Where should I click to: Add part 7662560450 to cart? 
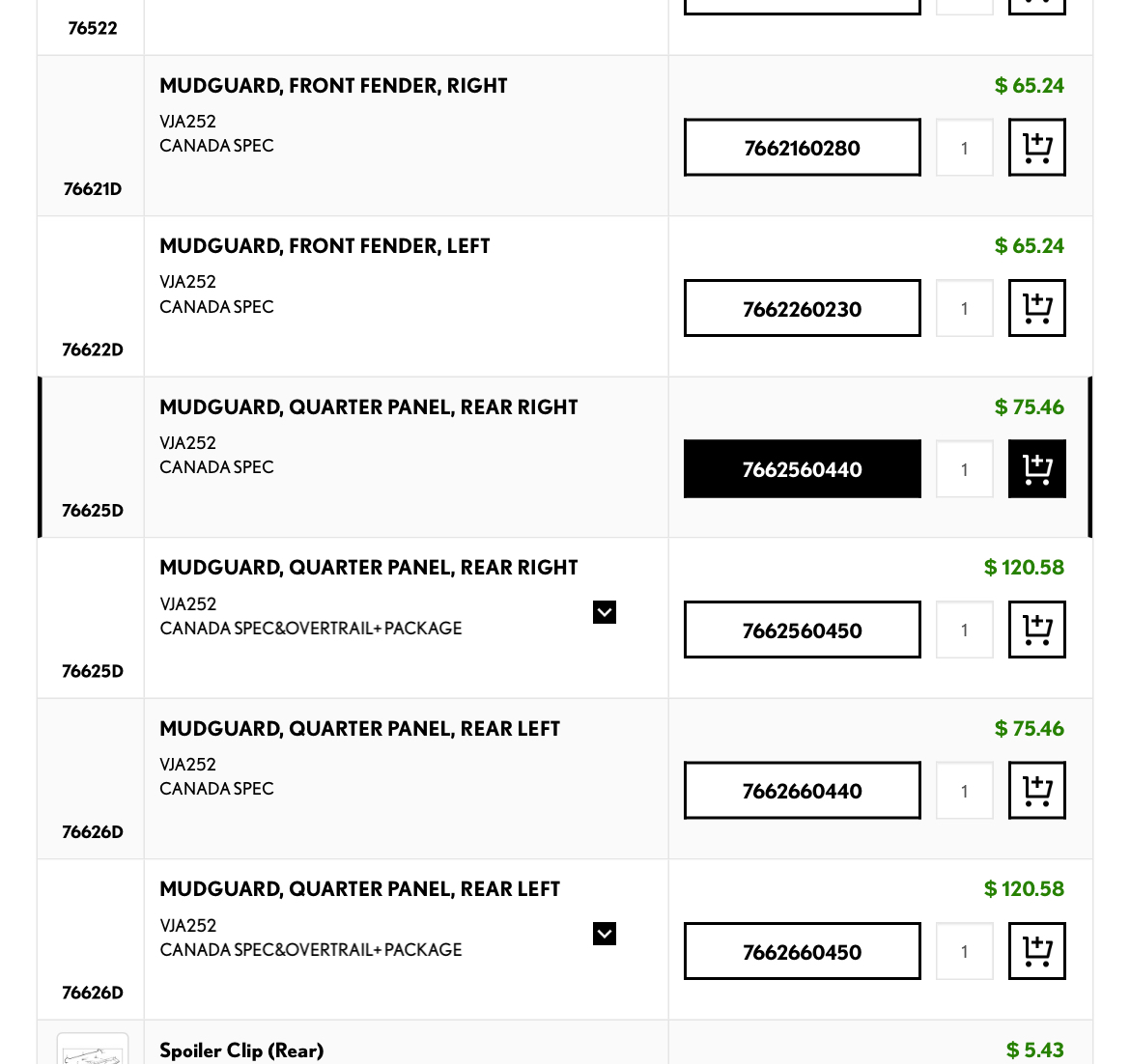[1036, 630]
